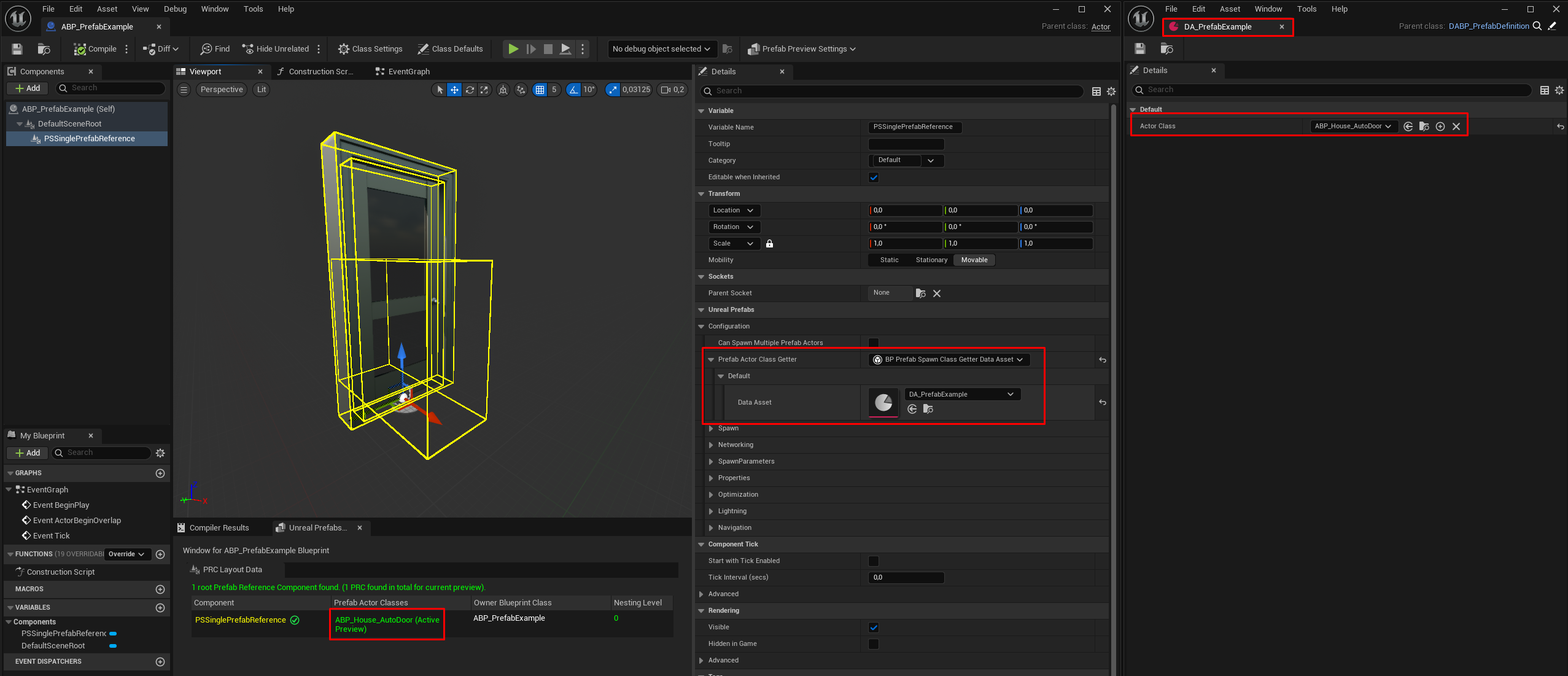Reset Prefab Actor Class Getter to default
1568x676 pixels.
point(1103,360)
